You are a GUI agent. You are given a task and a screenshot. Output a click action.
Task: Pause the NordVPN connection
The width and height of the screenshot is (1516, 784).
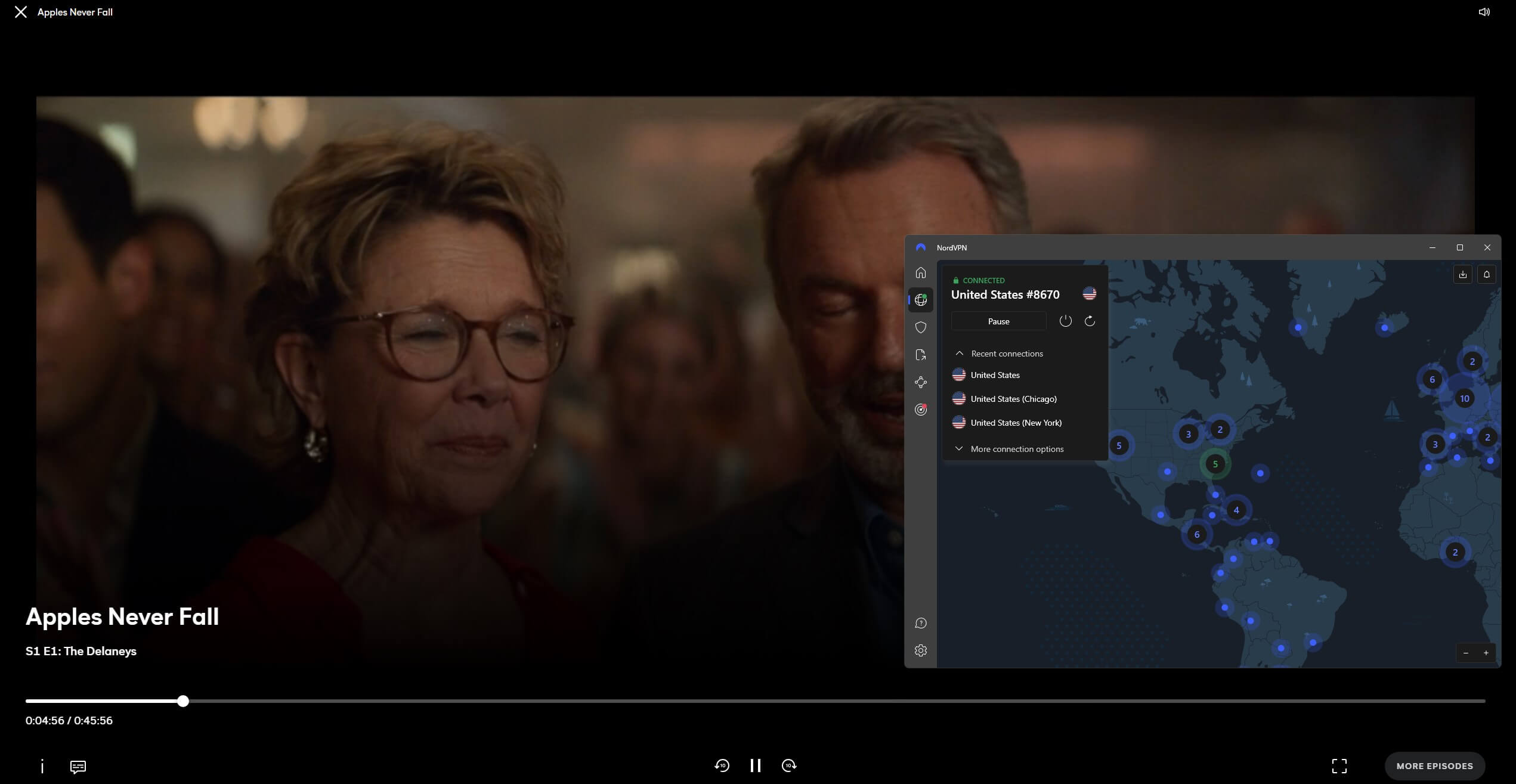(x=998, y=321)
